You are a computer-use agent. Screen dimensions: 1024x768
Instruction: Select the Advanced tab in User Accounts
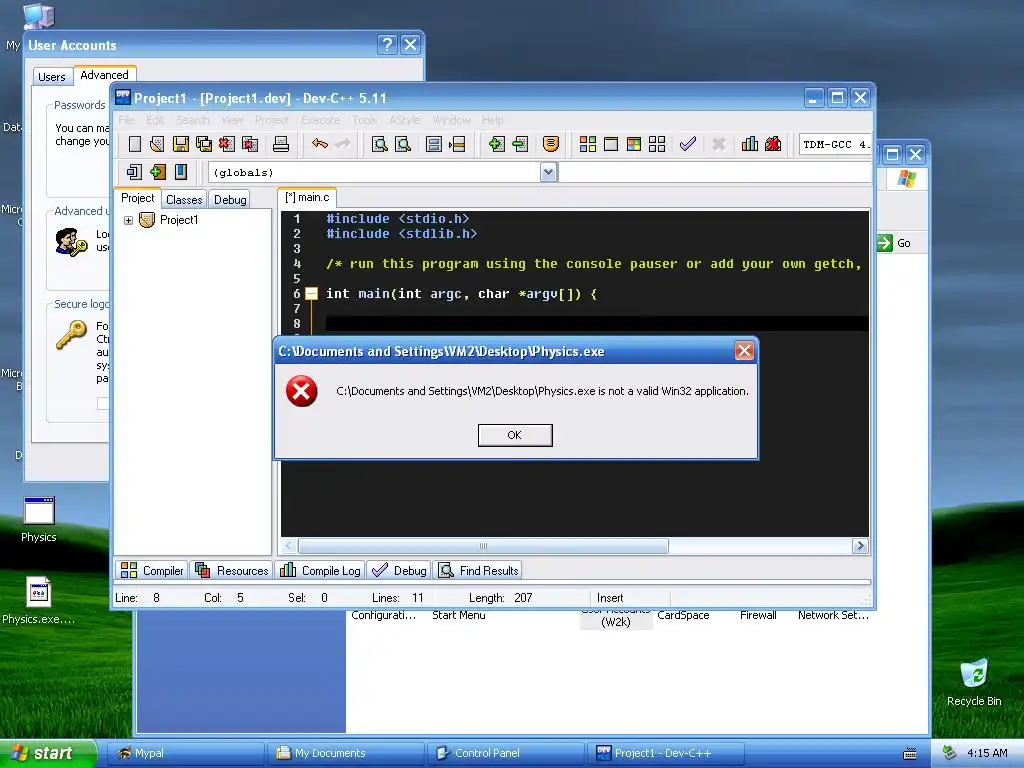tap(104, 74)
